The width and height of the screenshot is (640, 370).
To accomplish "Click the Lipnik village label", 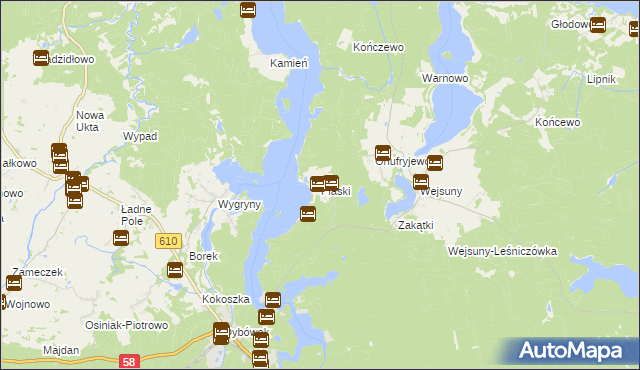I will [601, 79].
